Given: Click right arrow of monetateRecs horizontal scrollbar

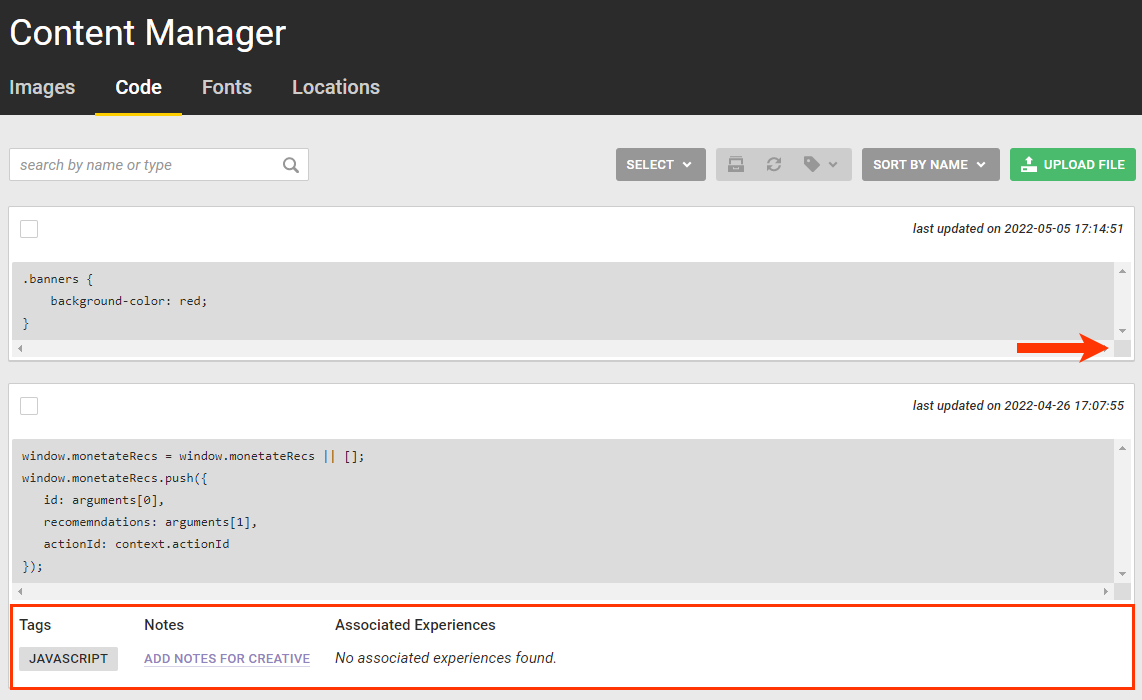Looking at the screenshot, I should (x=1106, y=591).
